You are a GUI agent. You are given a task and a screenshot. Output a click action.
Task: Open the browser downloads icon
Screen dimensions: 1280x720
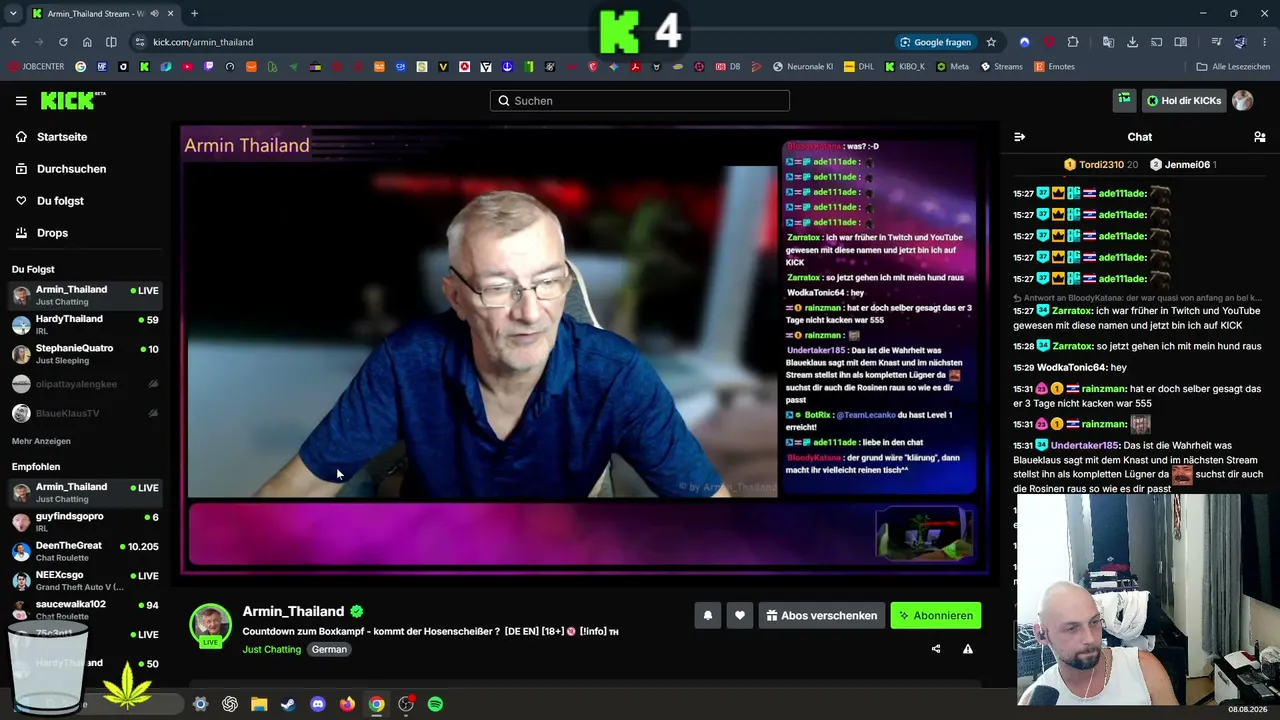[1132, 42]
